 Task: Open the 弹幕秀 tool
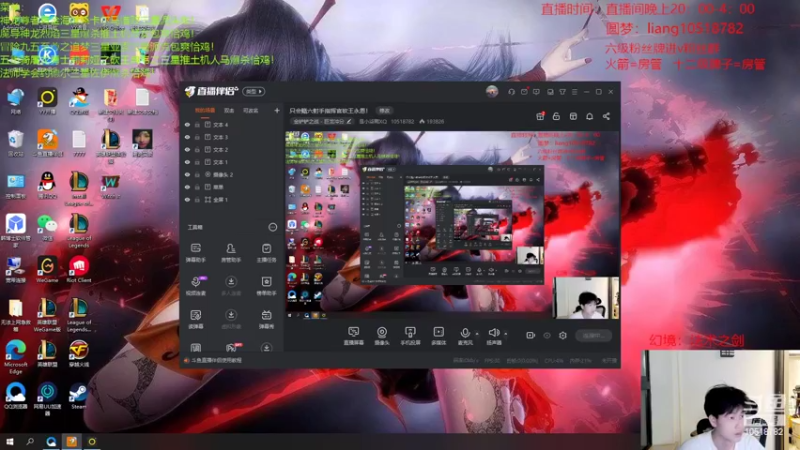(x=266, y=319)
